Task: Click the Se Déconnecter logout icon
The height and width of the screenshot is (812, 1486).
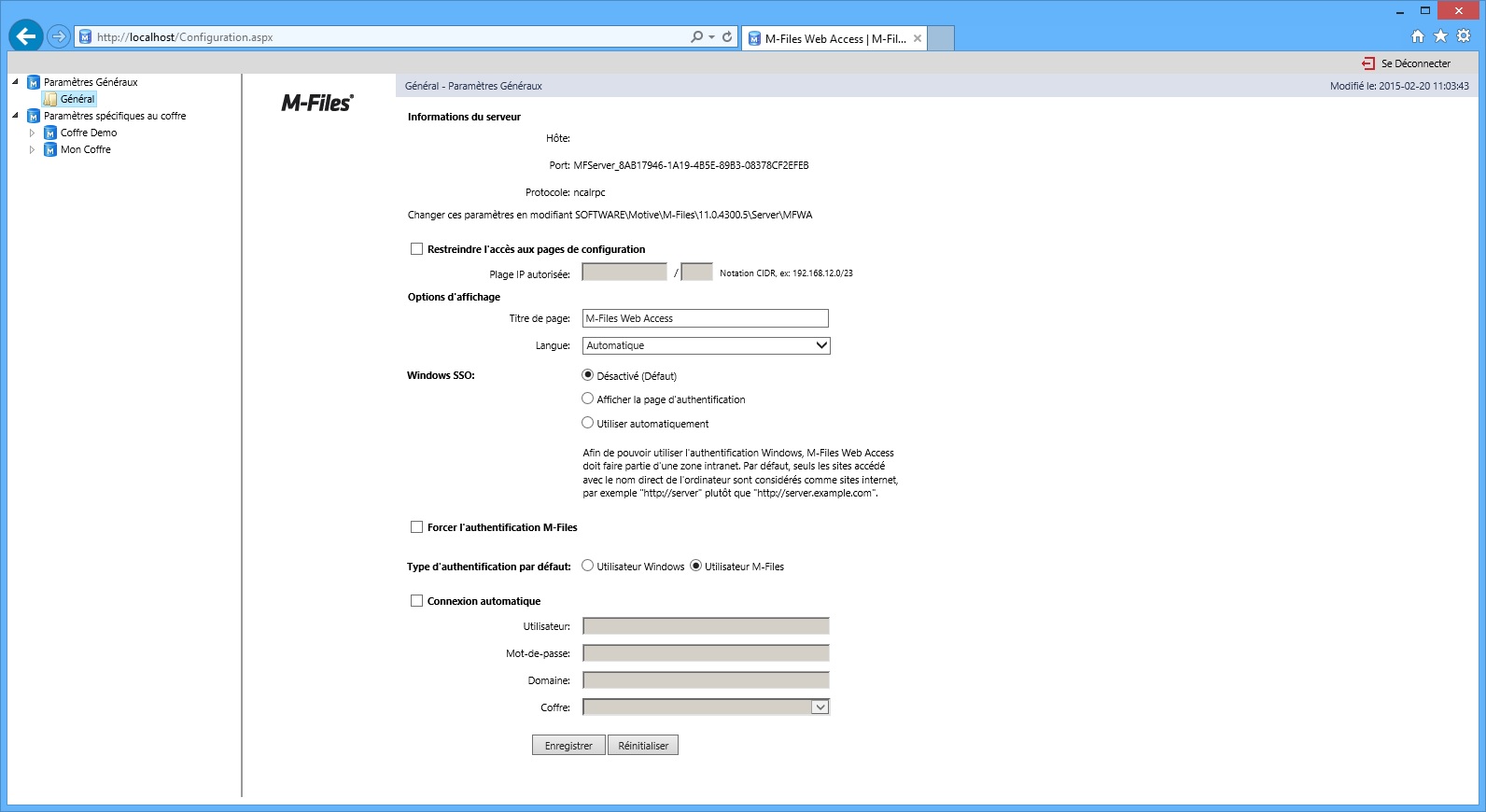Action: [1368, 63]
